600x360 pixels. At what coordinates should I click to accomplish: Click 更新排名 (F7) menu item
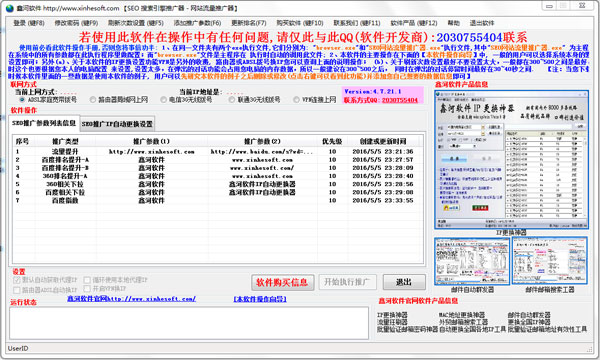click(249, 23)
